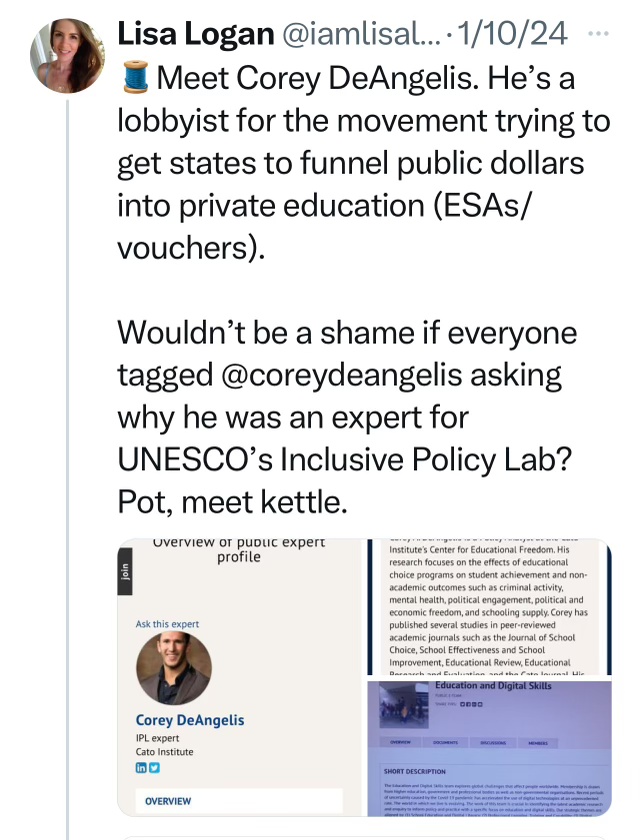
Task: Select the DISCUSSIONS tab in the bottom-right image
Action: (495, 742)
